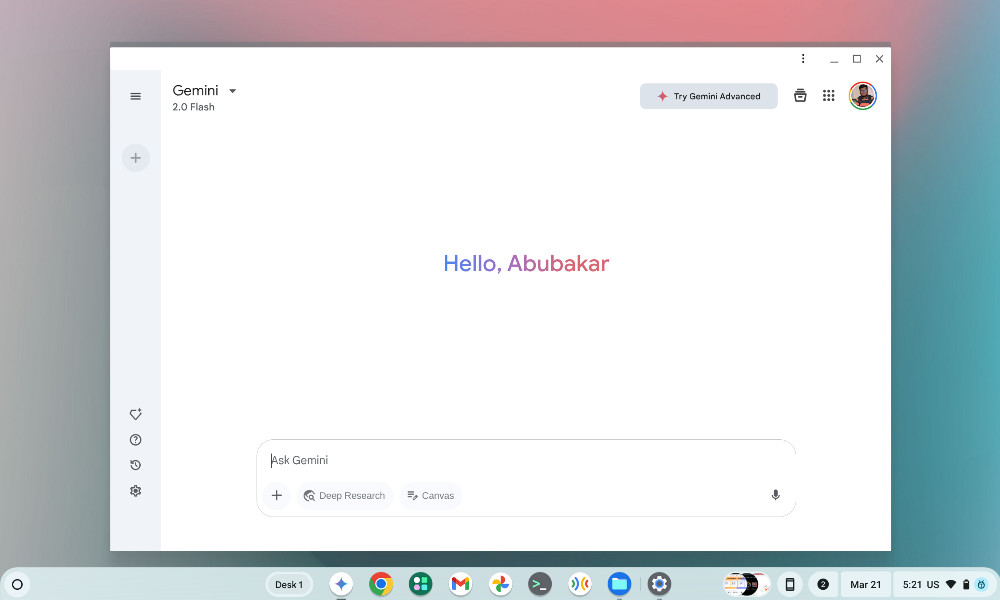
Task: Open the Help question mark icon
Action: pos(135,439)
